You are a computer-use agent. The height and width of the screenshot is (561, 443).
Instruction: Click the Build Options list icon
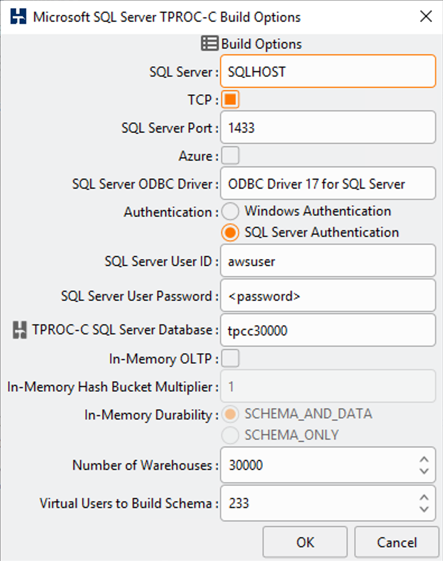(x=209, y=44)
